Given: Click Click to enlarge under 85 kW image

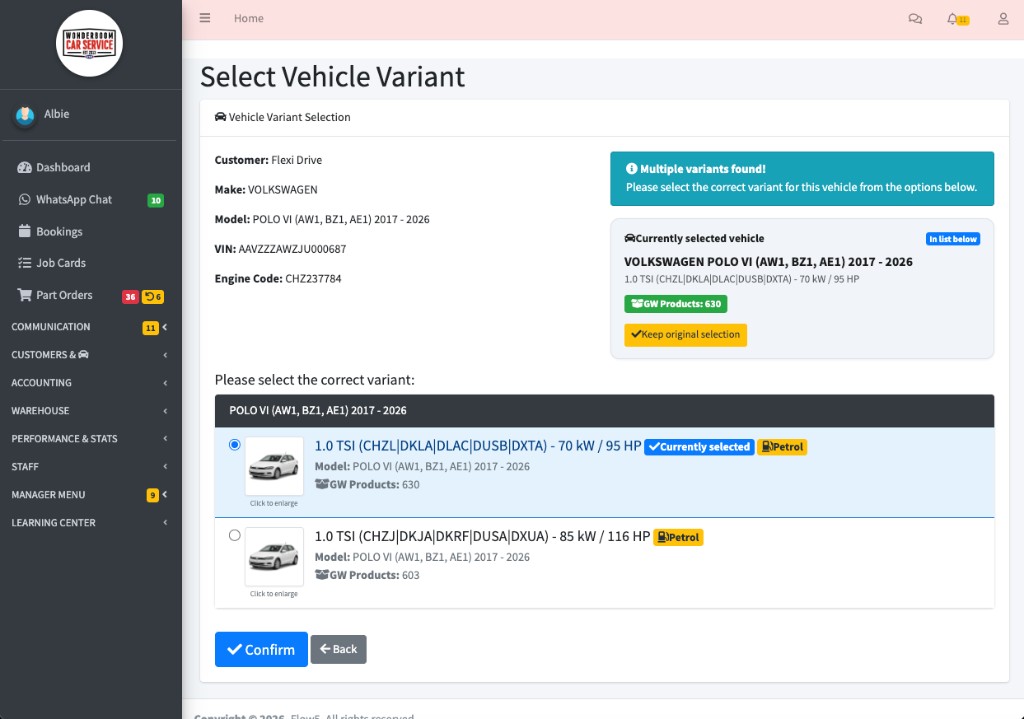Looking at the screenshot, I should (x=274, y=594).
